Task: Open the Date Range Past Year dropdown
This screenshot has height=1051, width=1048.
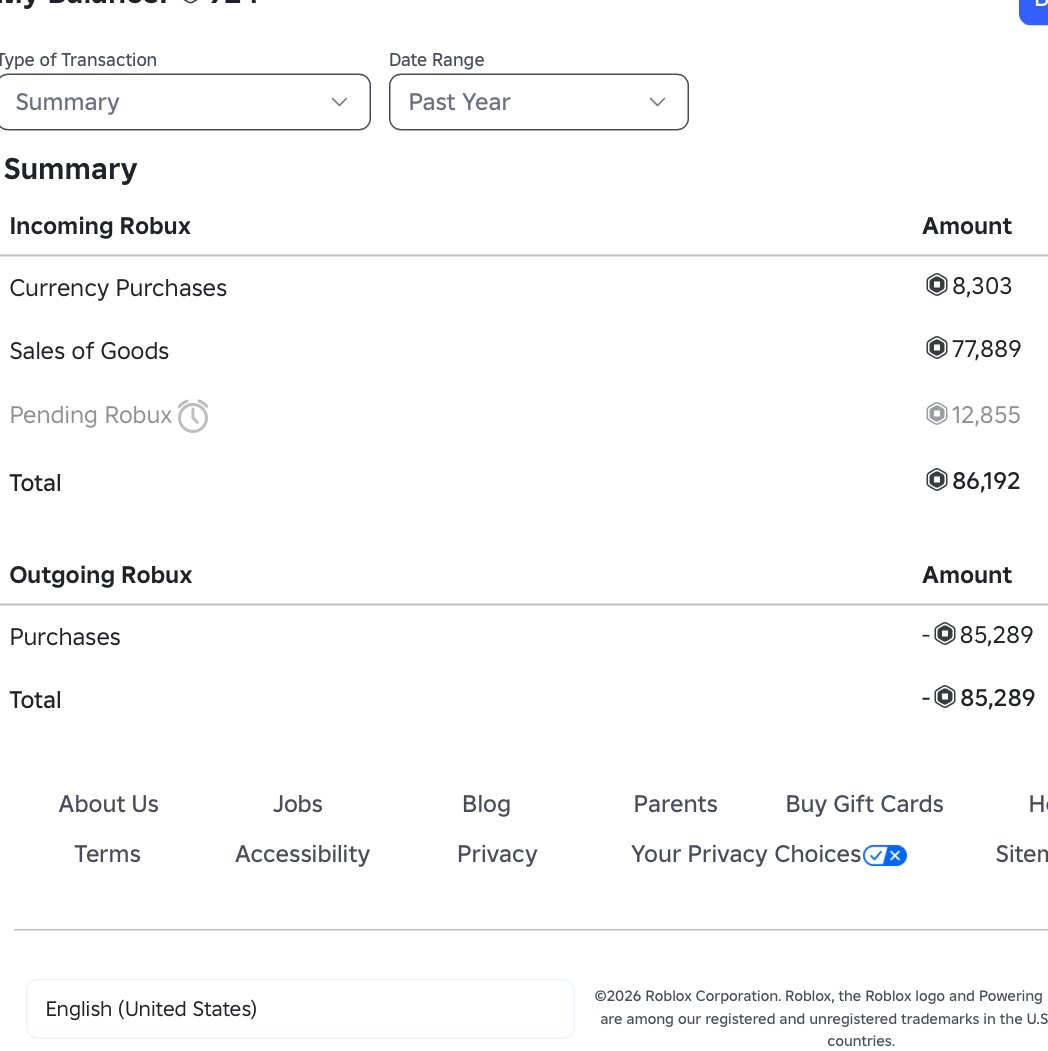Action: pos(539,102)
